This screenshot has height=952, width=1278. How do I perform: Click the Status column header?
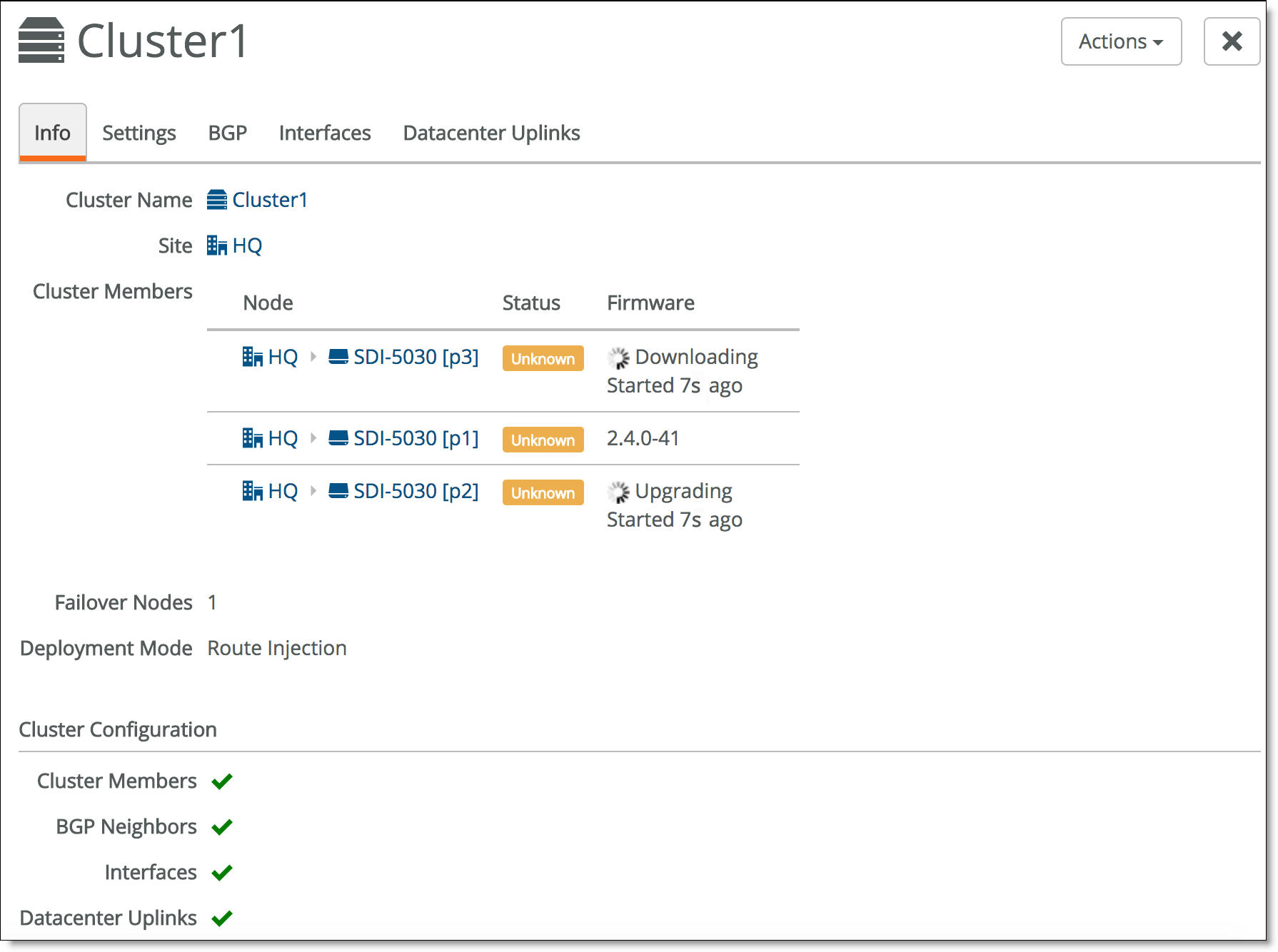tap(531, 303)
